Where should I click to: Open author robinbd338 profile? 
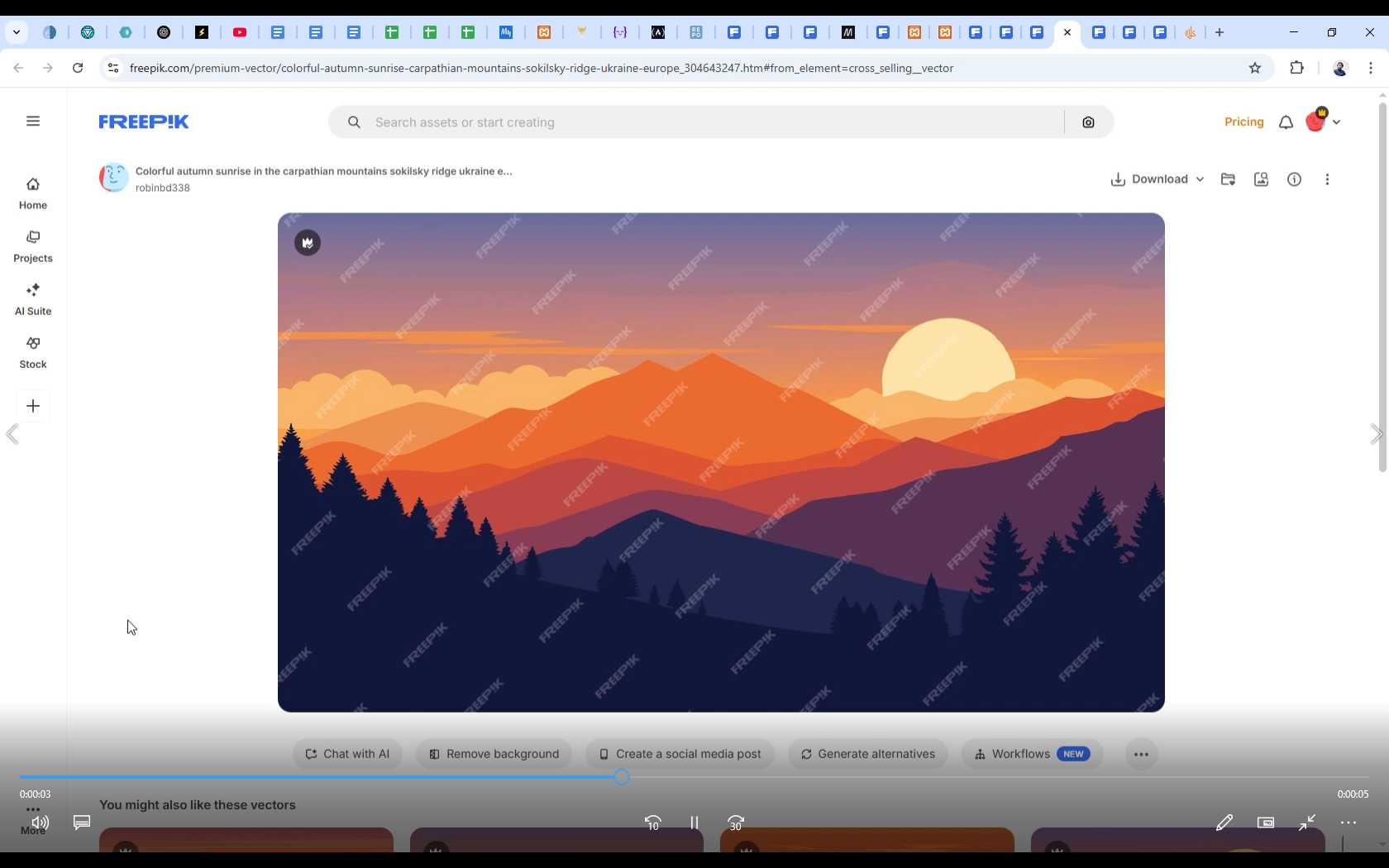(163, 188)
